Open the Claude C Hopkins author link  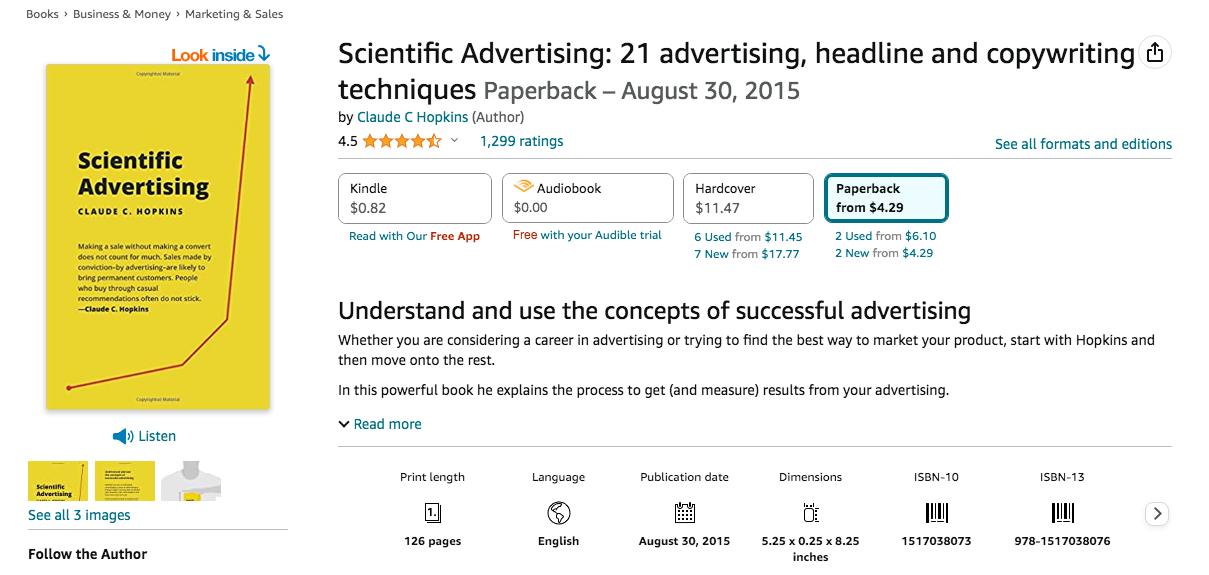coord(412,117)
